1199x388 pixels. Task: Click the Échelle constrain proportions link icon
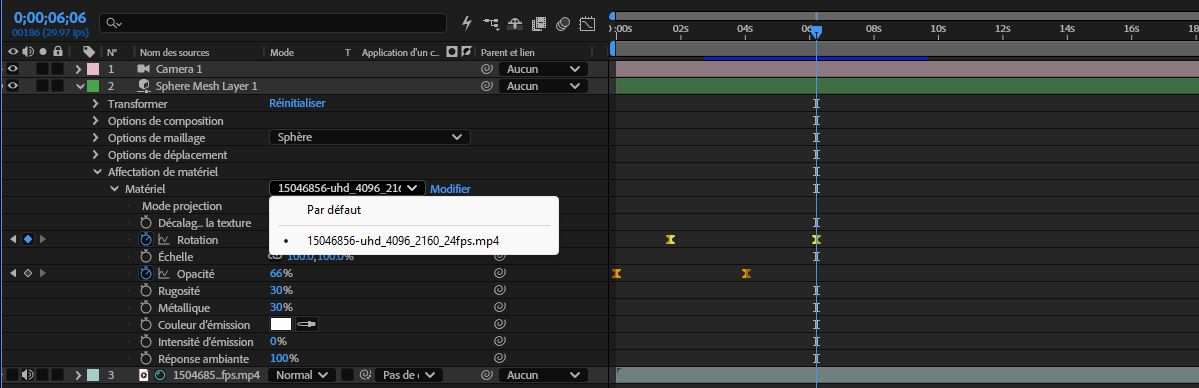pyautogui.click(x=276, y=256)
